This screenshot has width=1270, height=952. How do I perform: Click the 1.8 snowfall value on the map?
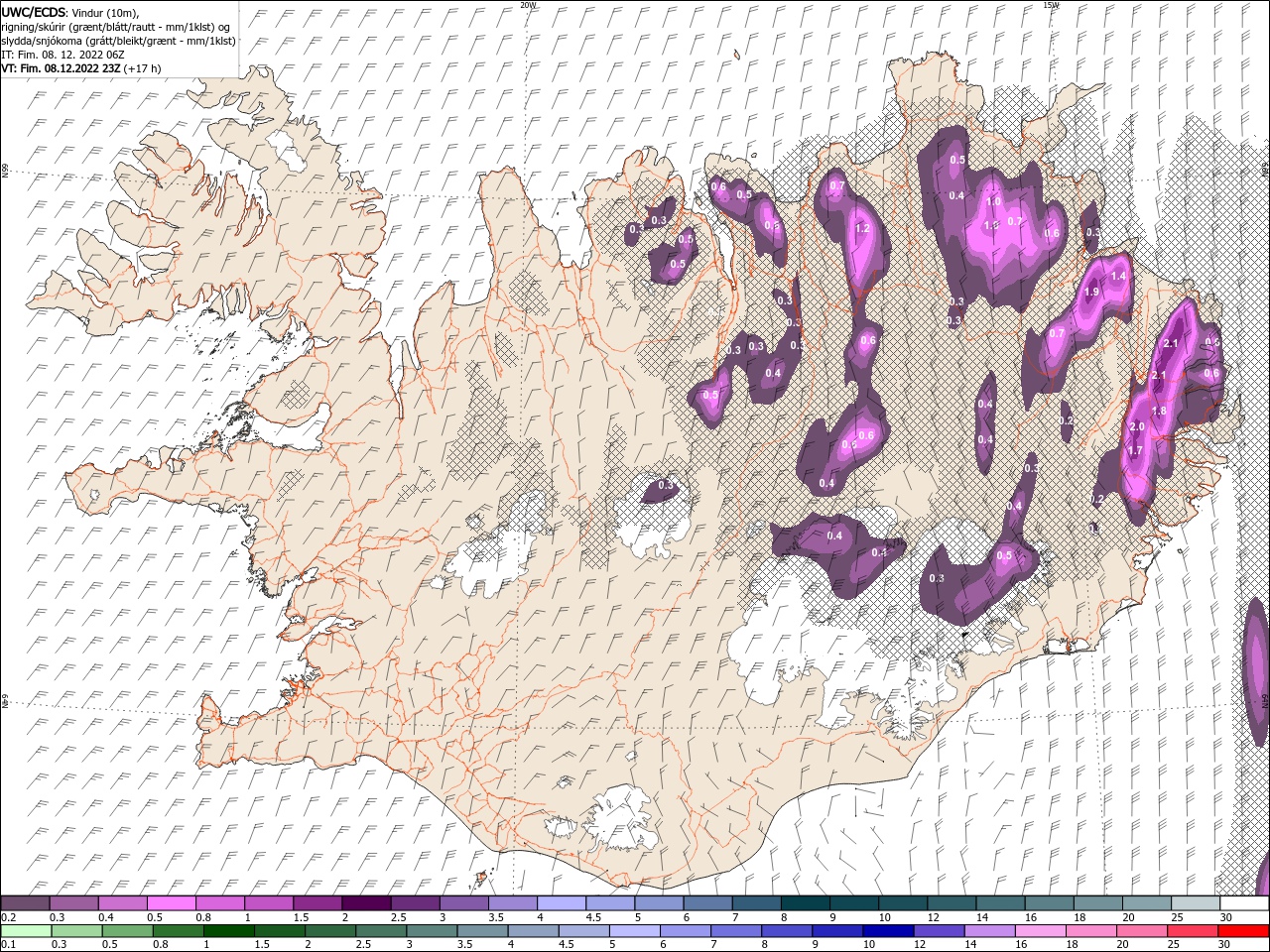point(1158,412)
